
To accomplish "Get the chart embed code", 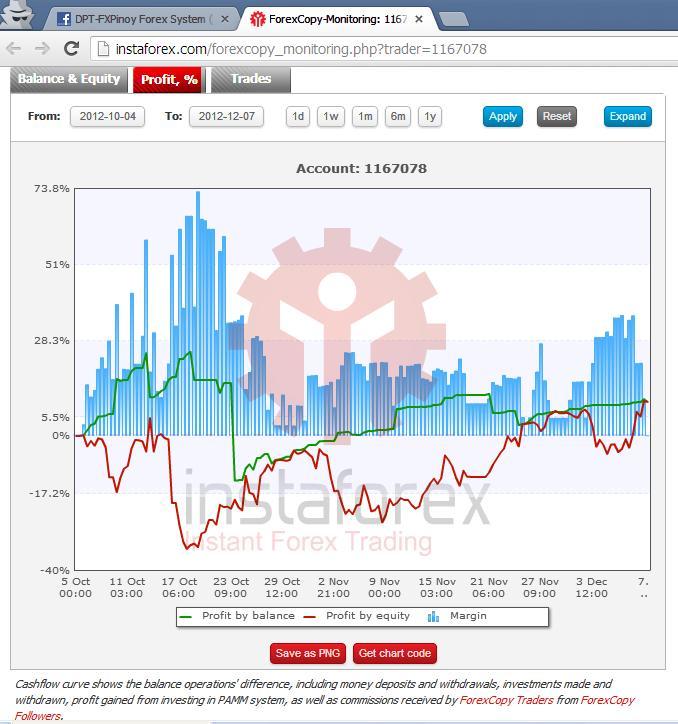I will point(394,653).
